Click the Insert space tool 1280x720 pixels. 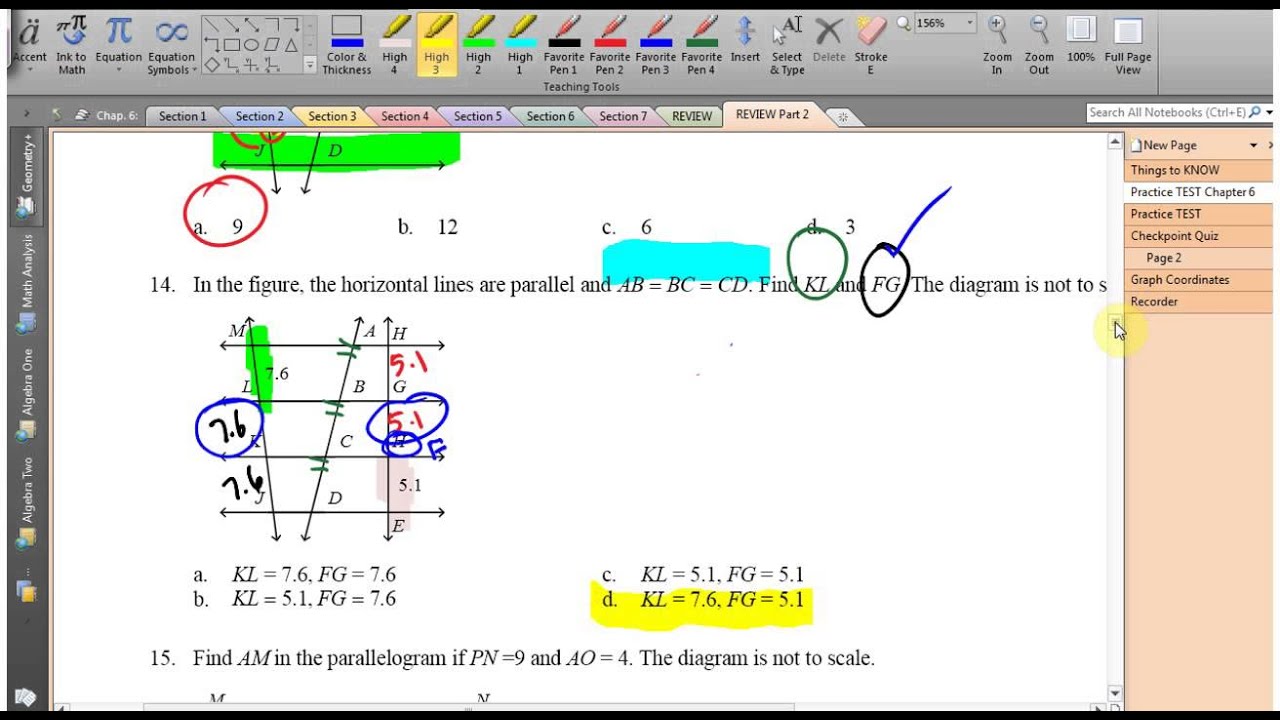(745, 40)
